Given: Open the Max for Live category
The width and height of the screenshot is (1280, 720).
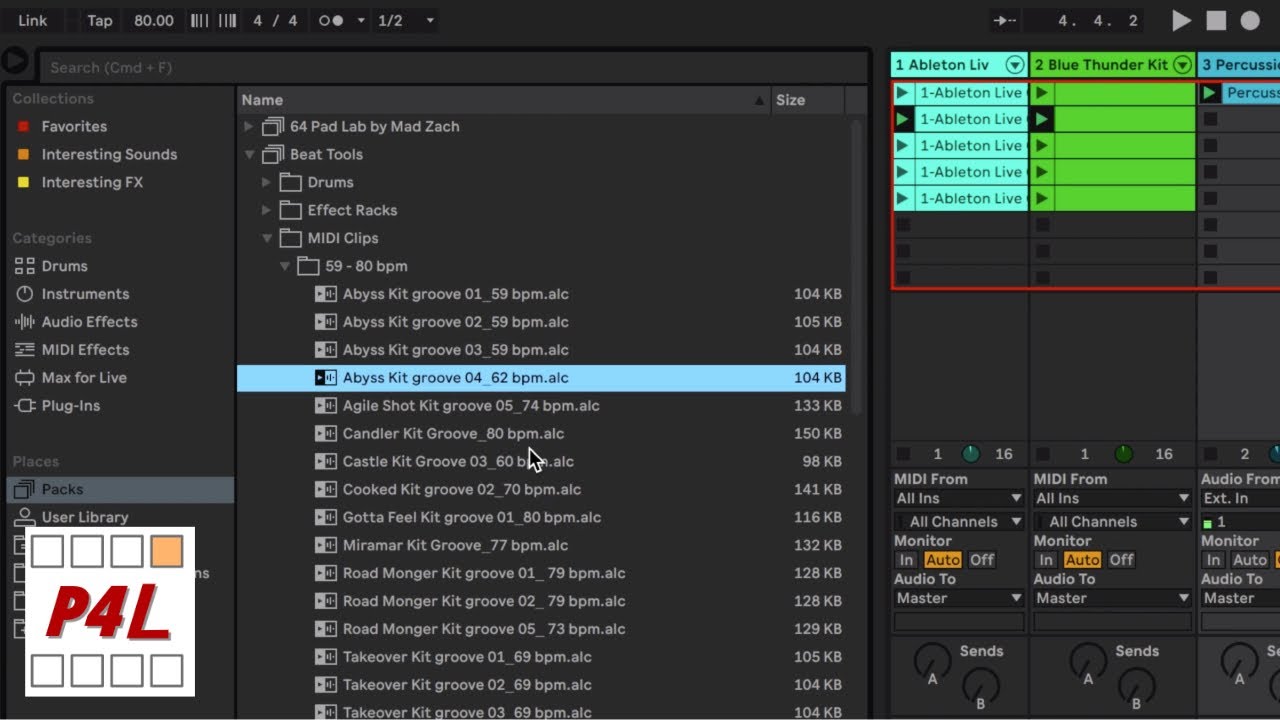Looking at the screenshot, I should click(x=84, y=378).
